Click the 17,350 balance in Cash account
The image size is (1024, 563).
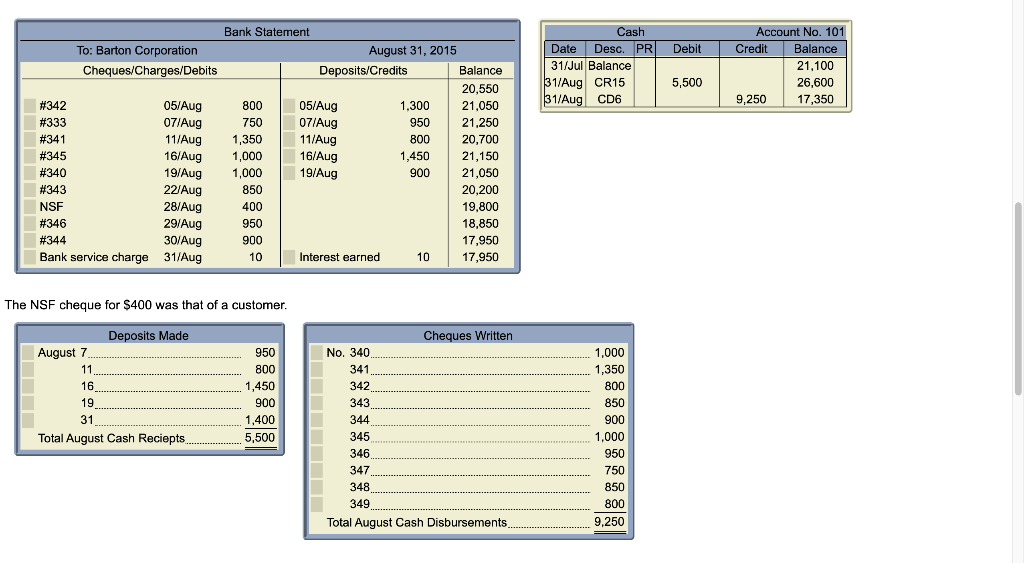815,99
